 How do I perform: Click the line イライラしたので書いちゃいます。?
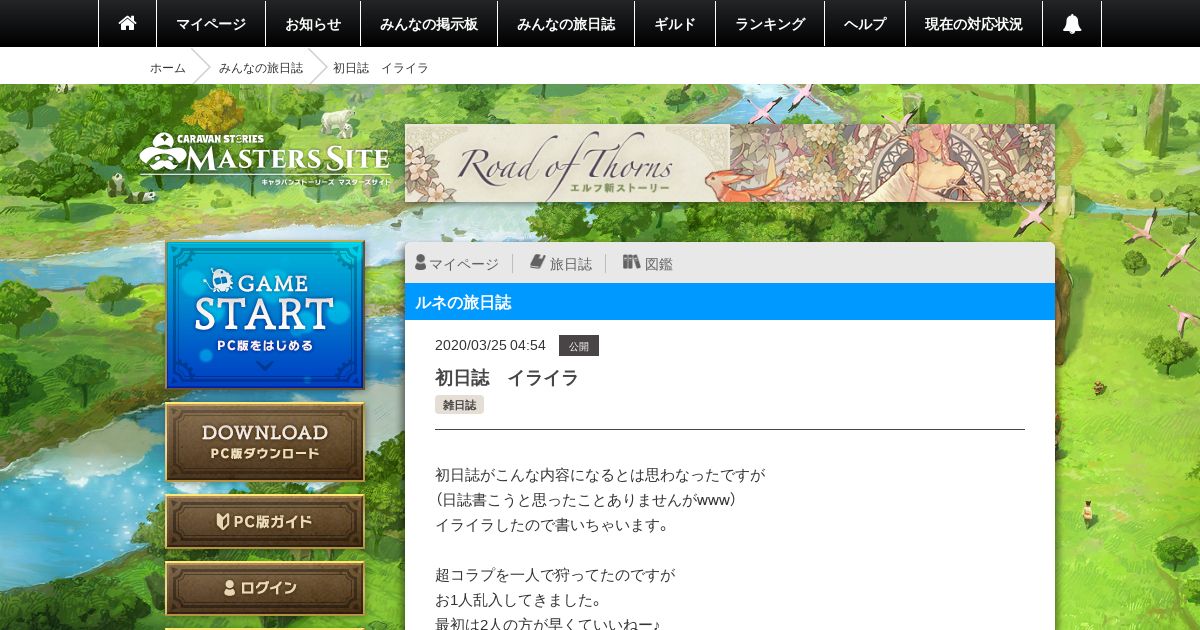pos(552,525)
